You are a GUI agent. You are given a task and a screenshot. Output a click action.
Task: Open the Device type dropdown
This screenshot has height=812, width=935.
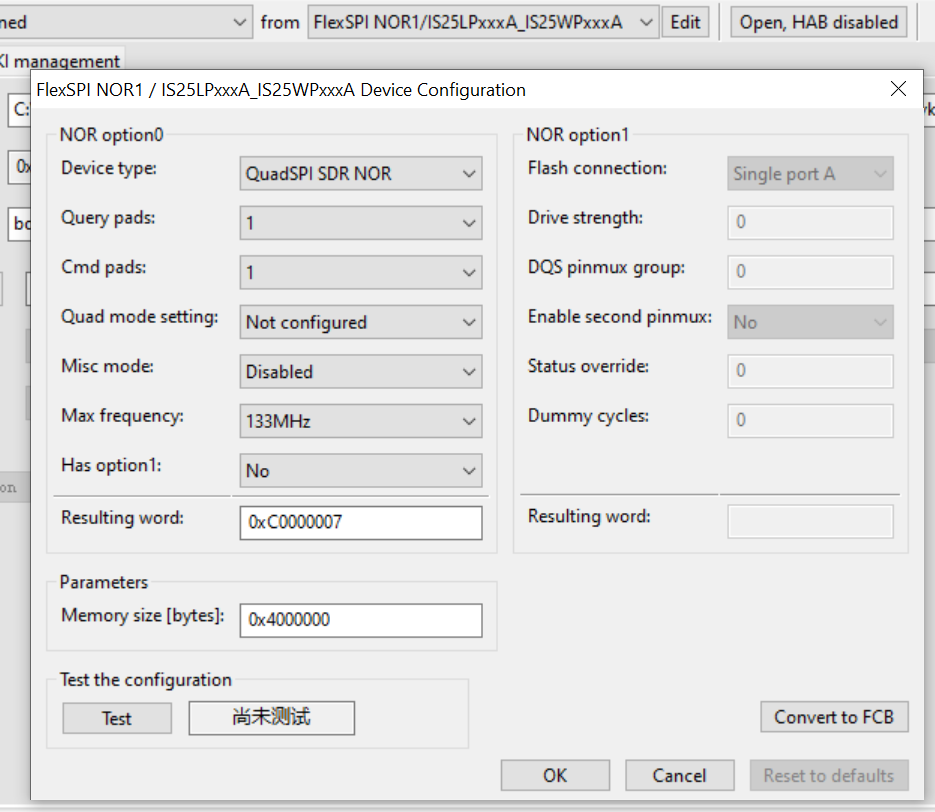point(361,173)
